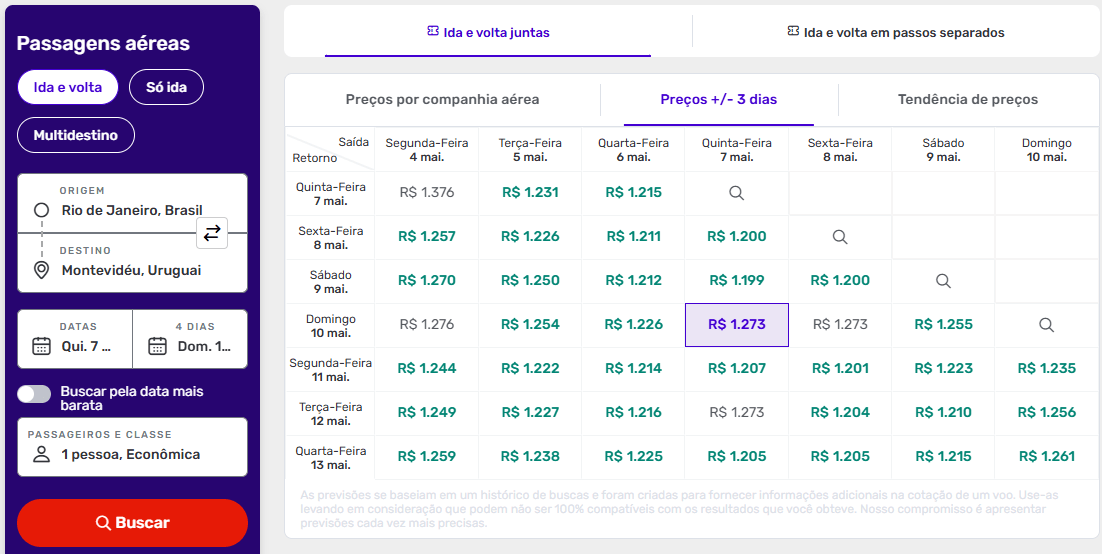Switch to 'Preços por companhia aérea' tab
1102x554 pixels.
pos(442,99)
